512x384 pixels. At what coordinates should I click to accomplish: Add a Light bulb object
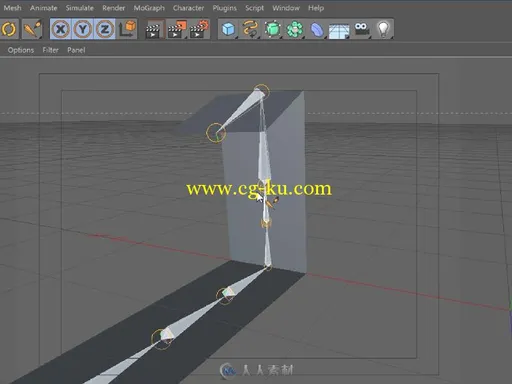(383, 29)
